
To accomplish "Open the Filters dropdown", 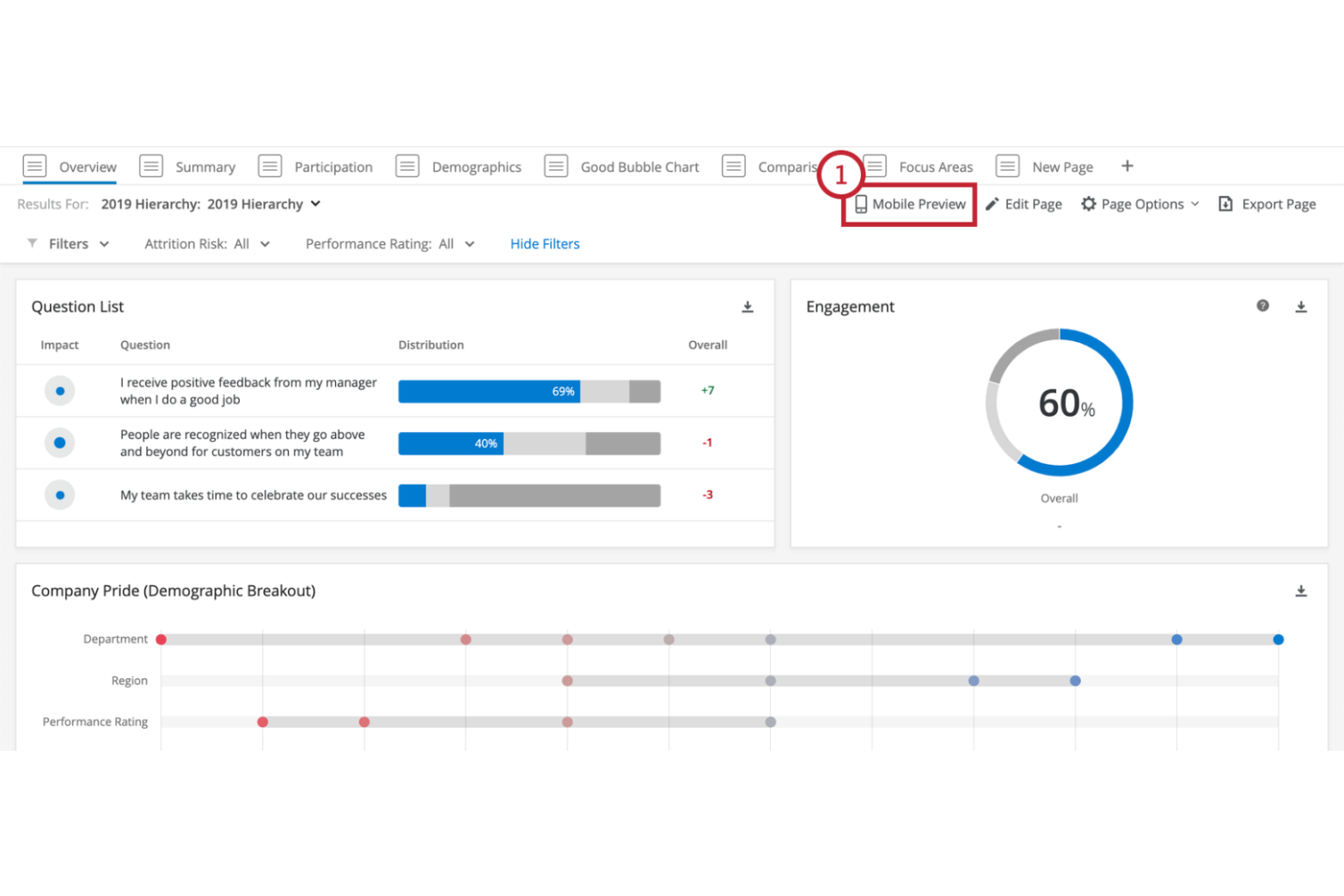I will pos(68,244).
